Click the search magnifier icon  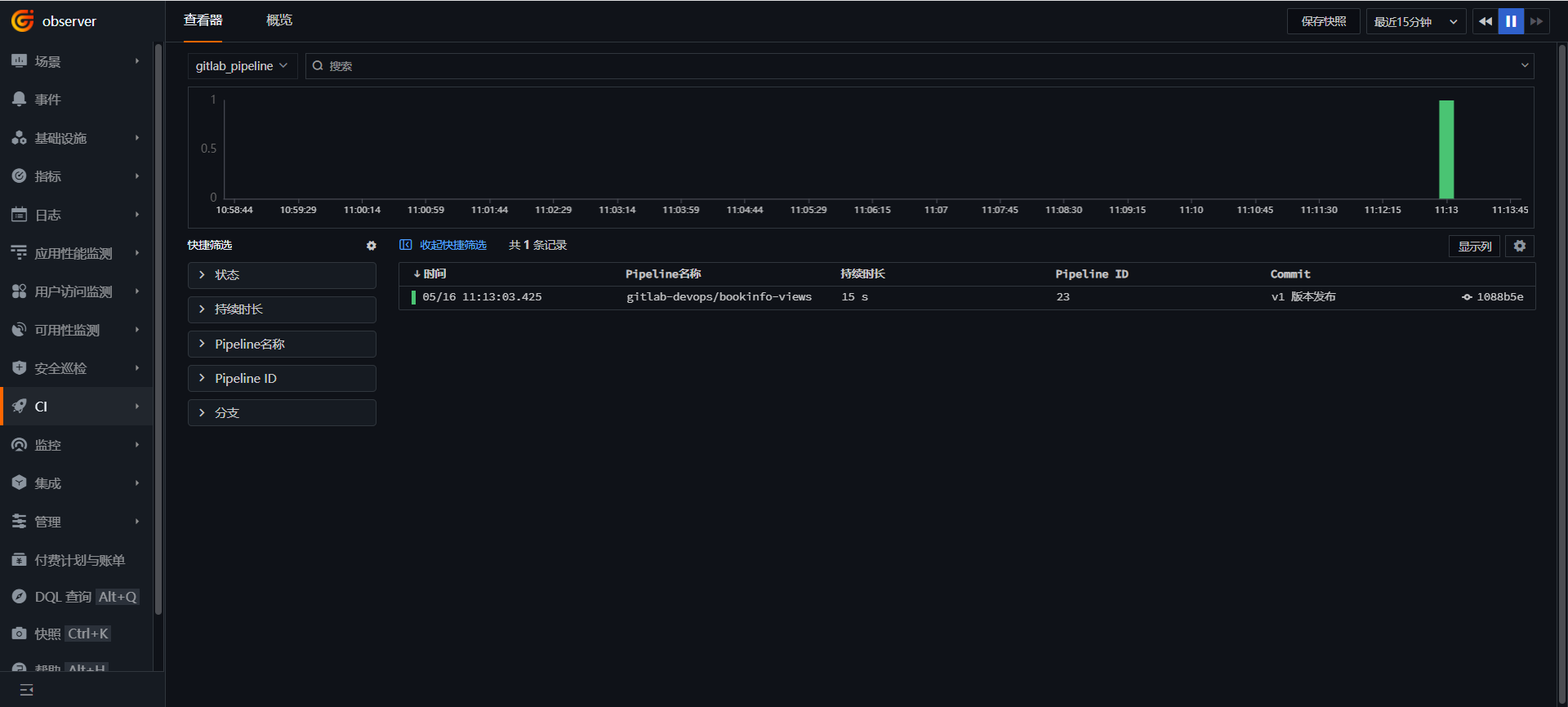pyautogui.click(x=318, y=66)
